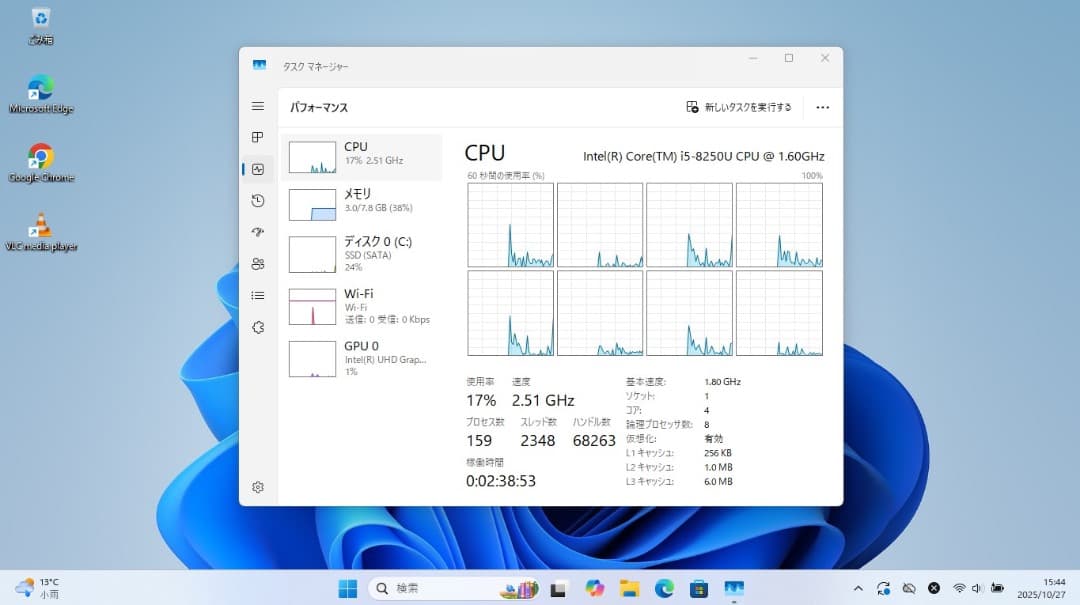The image size is (1080, 605).
Task: Open the Processes view in the sidebar
Action: (258, 137)
